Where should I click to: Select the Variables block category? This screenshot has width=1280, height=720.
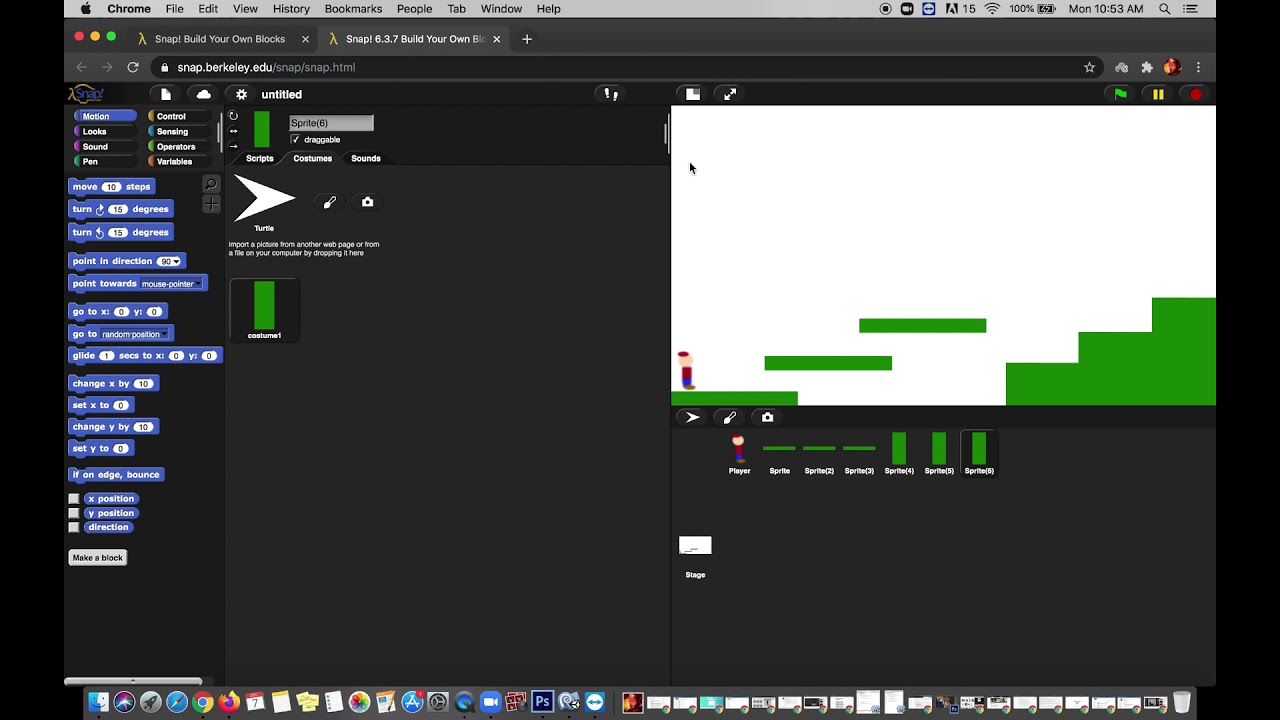[180, 161]
